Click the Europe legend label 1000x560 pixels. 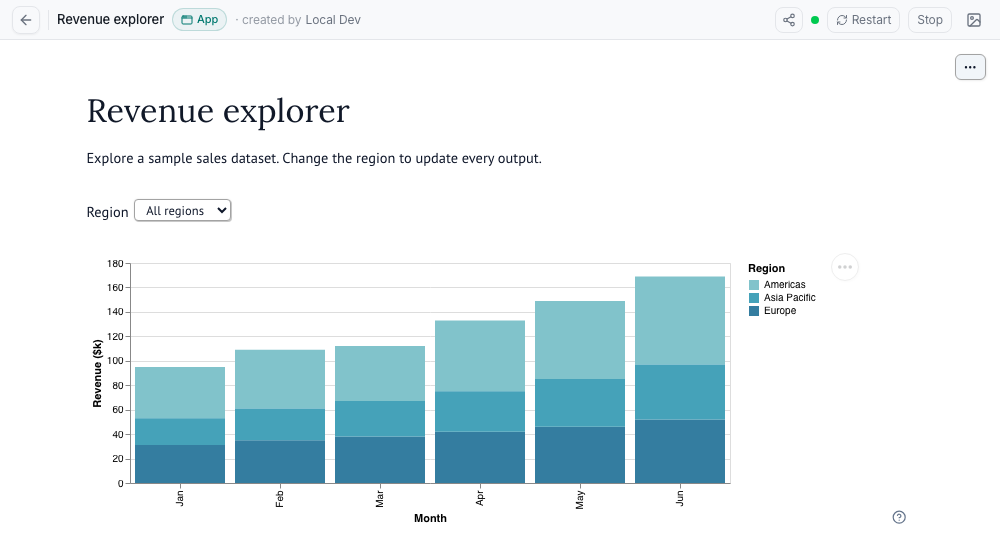pyautogui.click(x=780, y=311)
